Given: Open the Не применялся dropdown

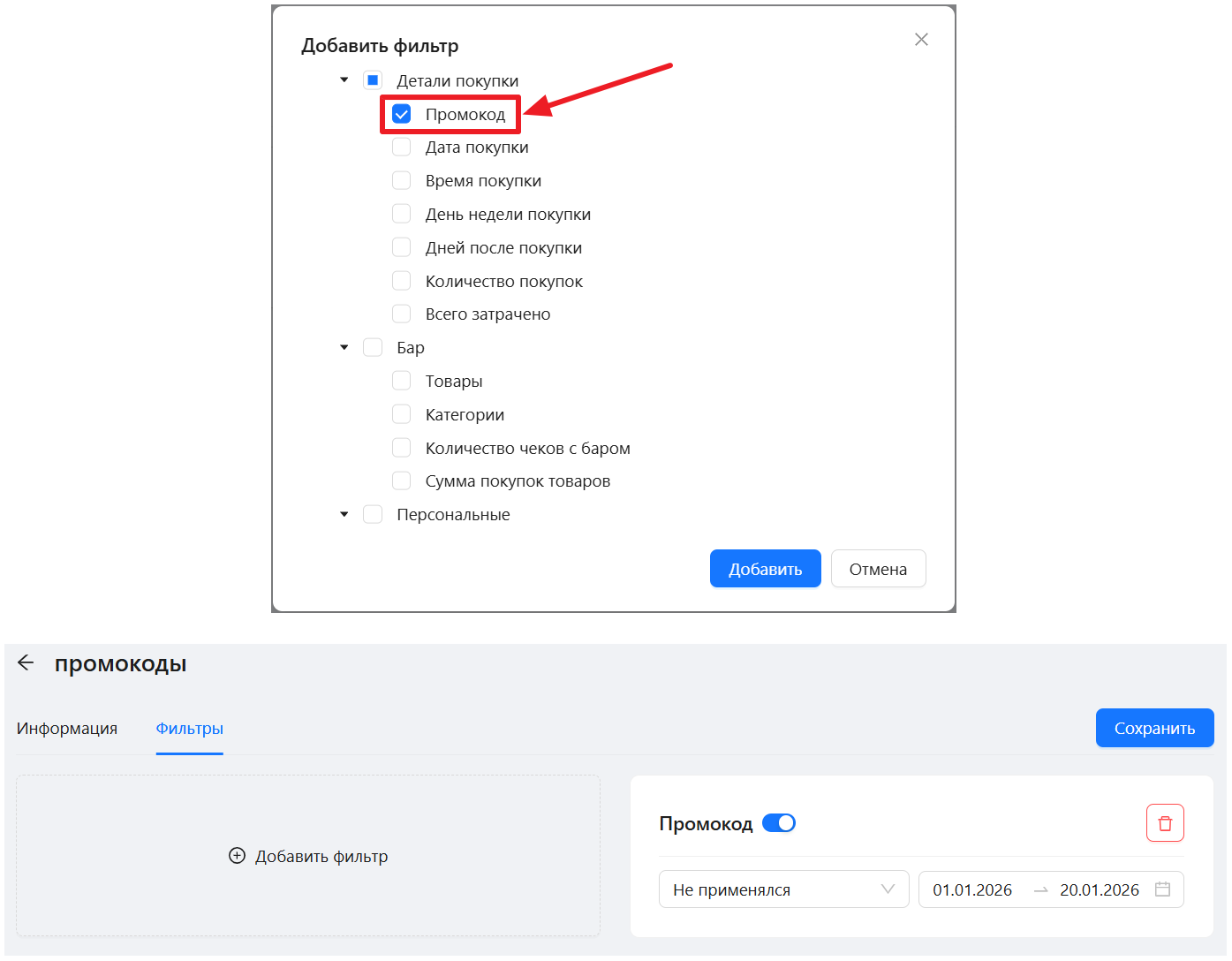Looking at the screenshot, I should pyautogui.click(x=783, y=889).
